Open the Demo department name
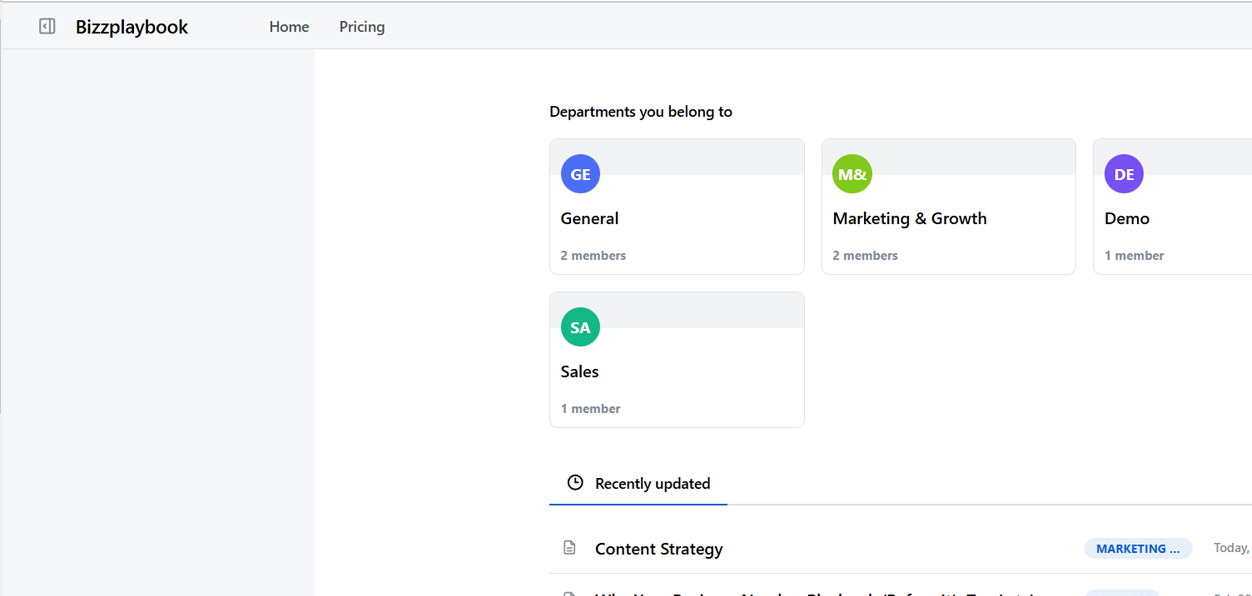Screen dimensions: 1252x596 pos(1127,218)
